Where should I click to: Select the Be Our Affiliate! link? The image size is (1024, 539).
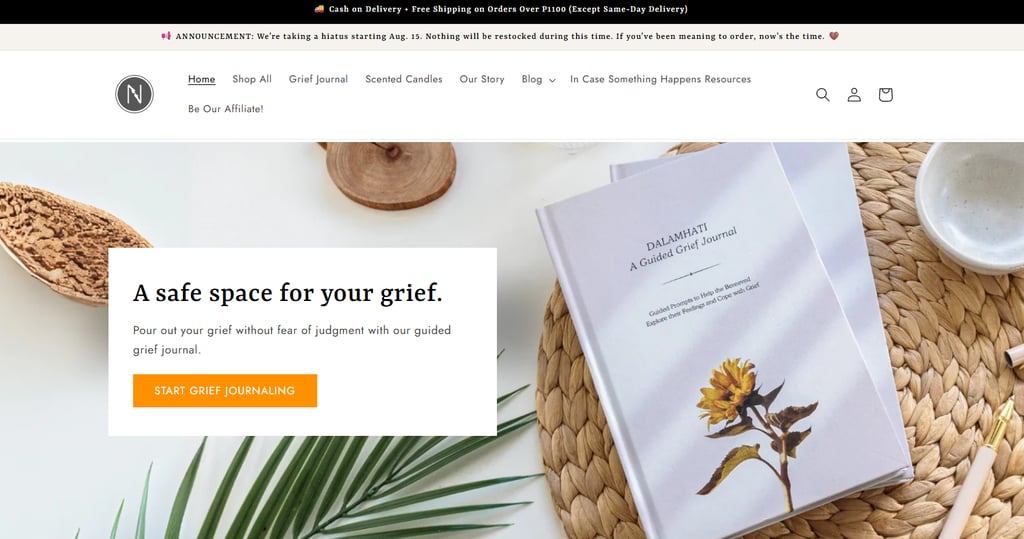click(x=226, y=108)
